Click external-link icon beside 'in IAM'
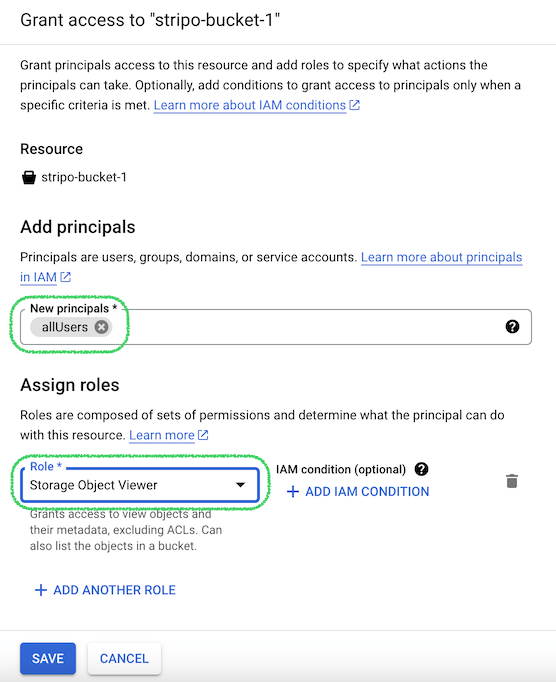Image resolution: width=556 pixels, height=682 pixels. (x=65, y=277)
